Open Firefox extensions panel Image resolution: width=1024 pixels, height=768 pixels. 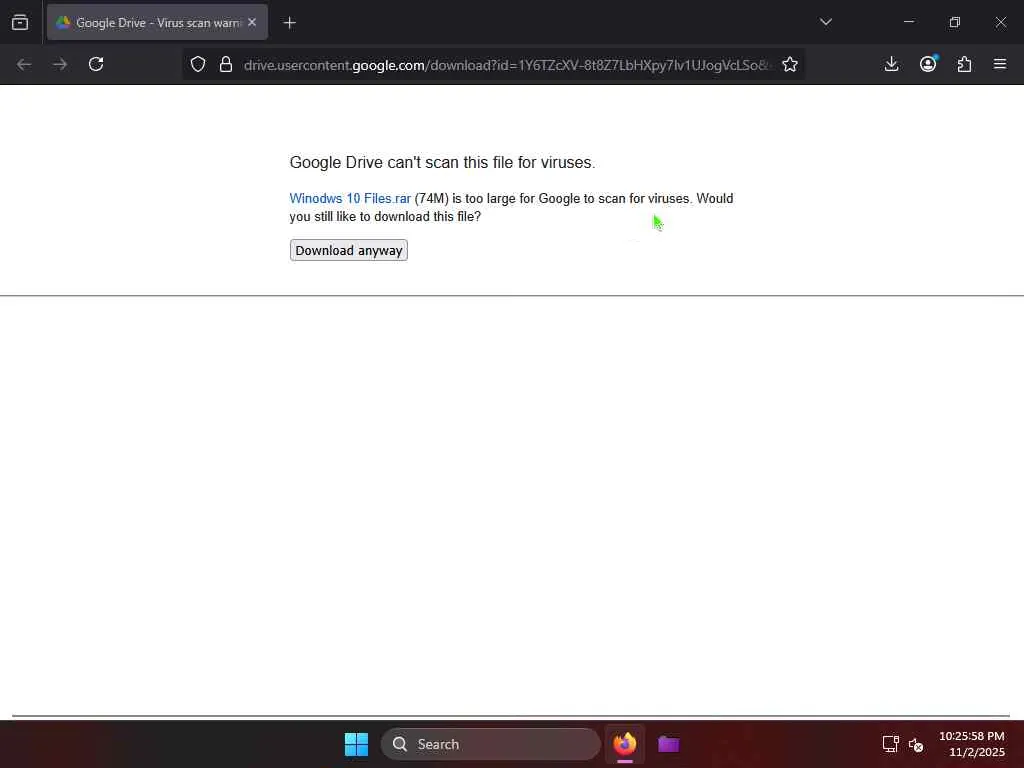(x=965, y=64)
